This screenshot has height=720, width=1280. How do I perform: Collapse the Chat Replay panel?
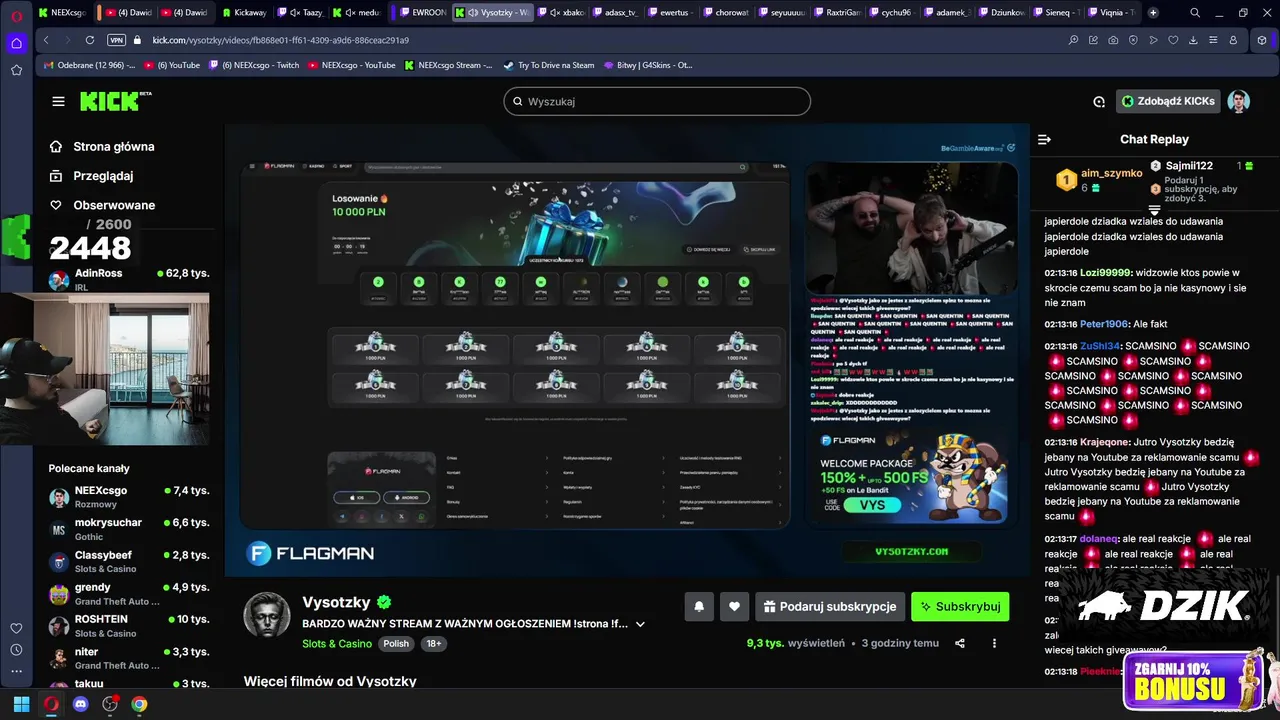point(1044,139)
